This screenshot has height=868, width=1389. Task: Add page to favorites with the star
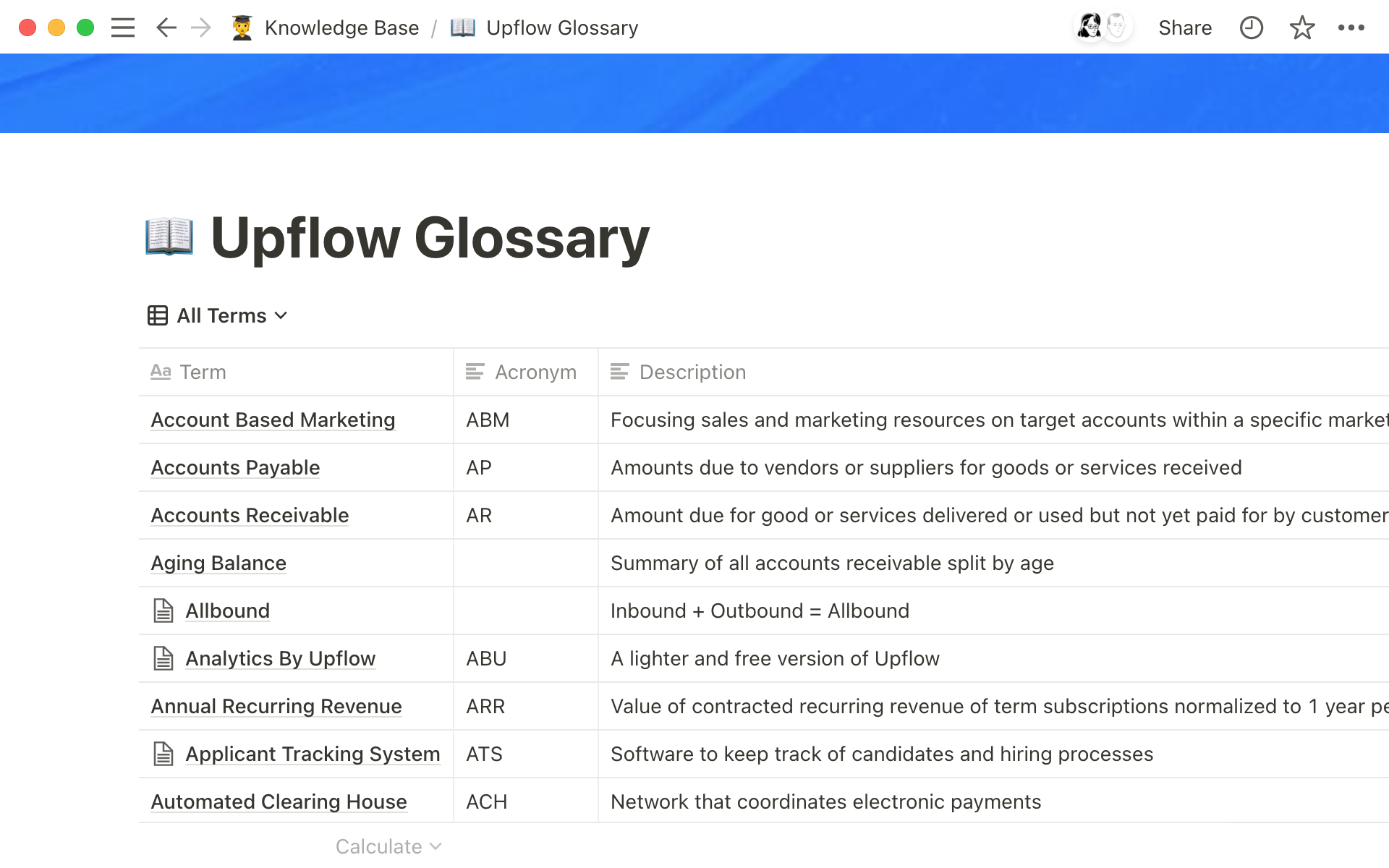click(x=1302, y=27)
